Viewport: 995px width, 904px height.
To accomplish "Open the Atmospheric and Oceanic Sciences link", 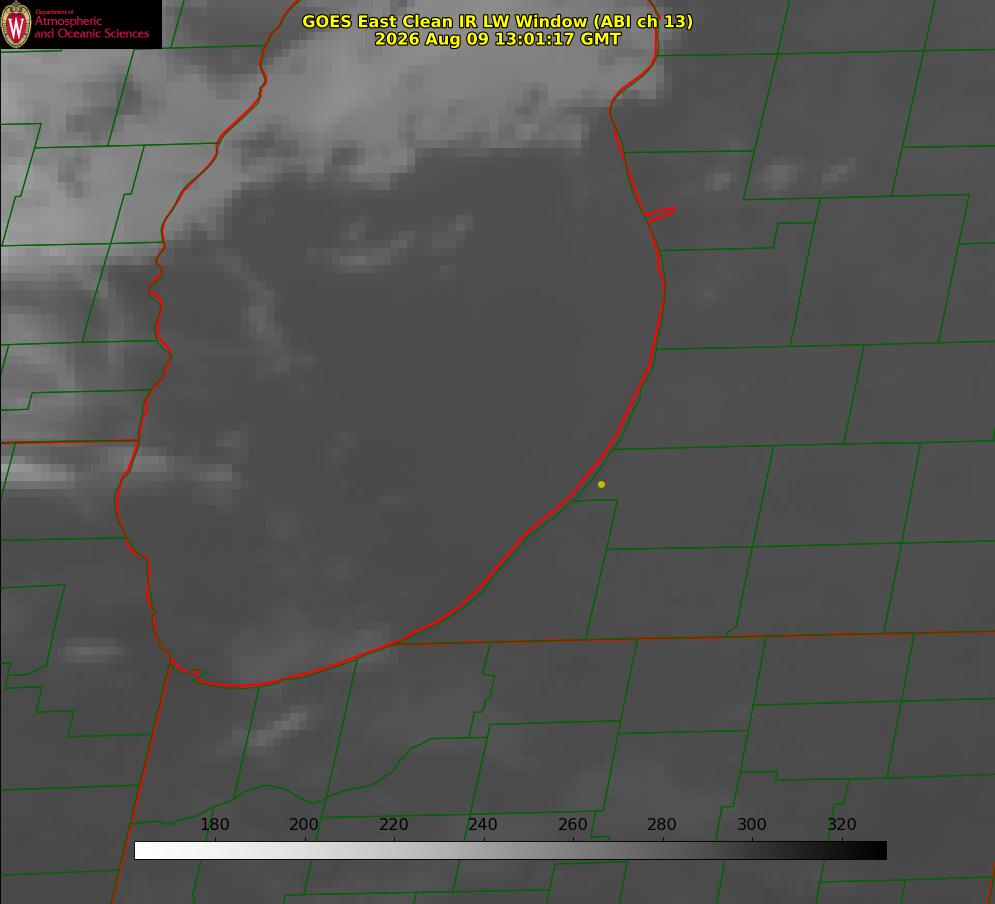I will tap(91, 27).
